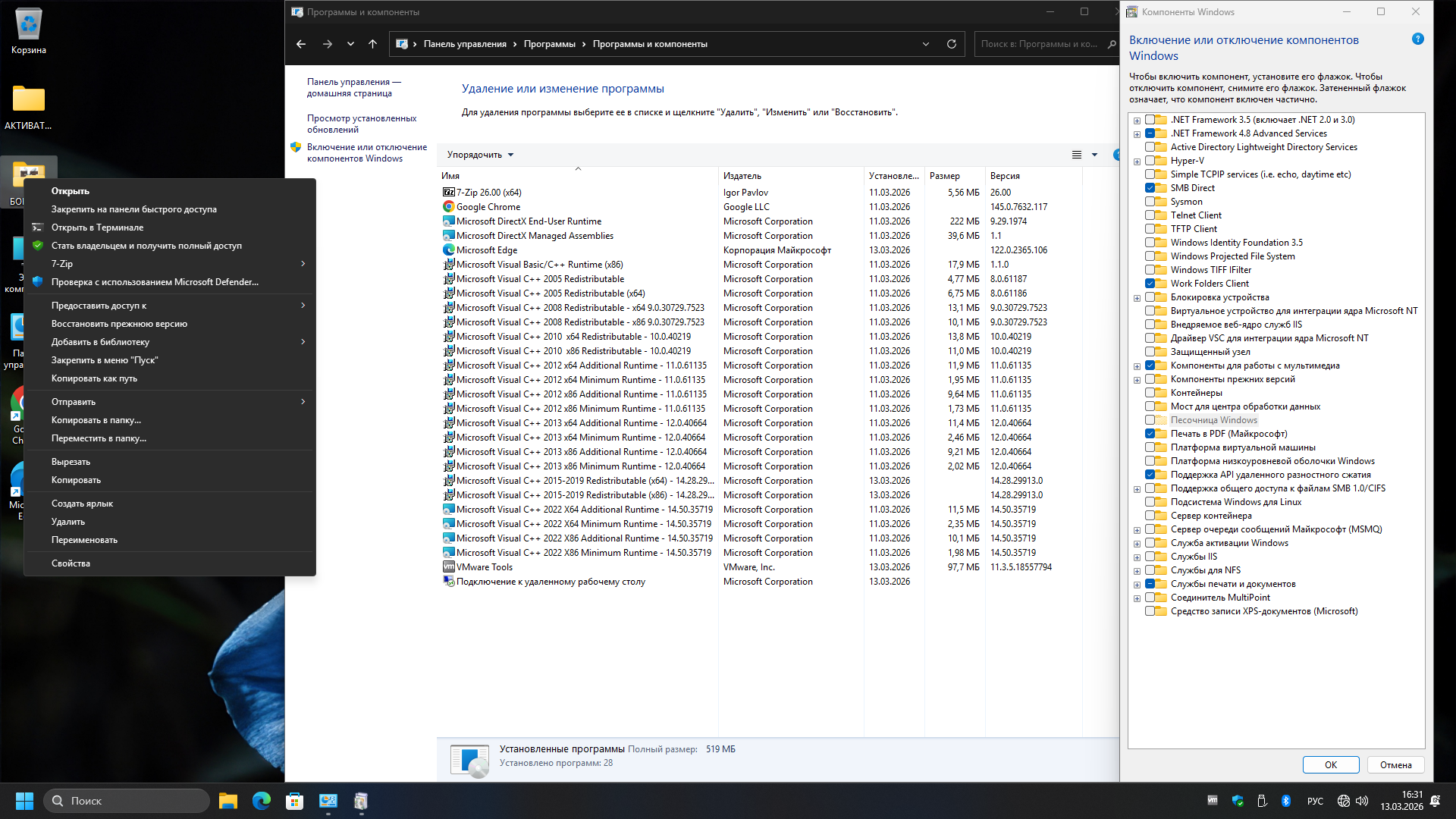Open File Explorer from taskbar
1456x819 pixels.
227,801
